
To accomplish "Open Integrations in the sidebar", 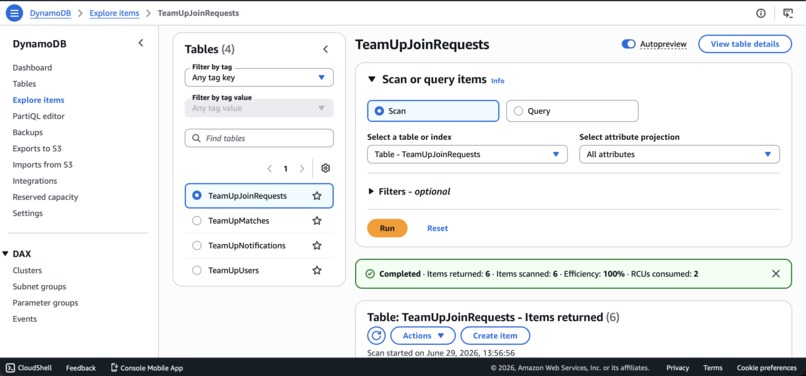I will pos(35,181).
